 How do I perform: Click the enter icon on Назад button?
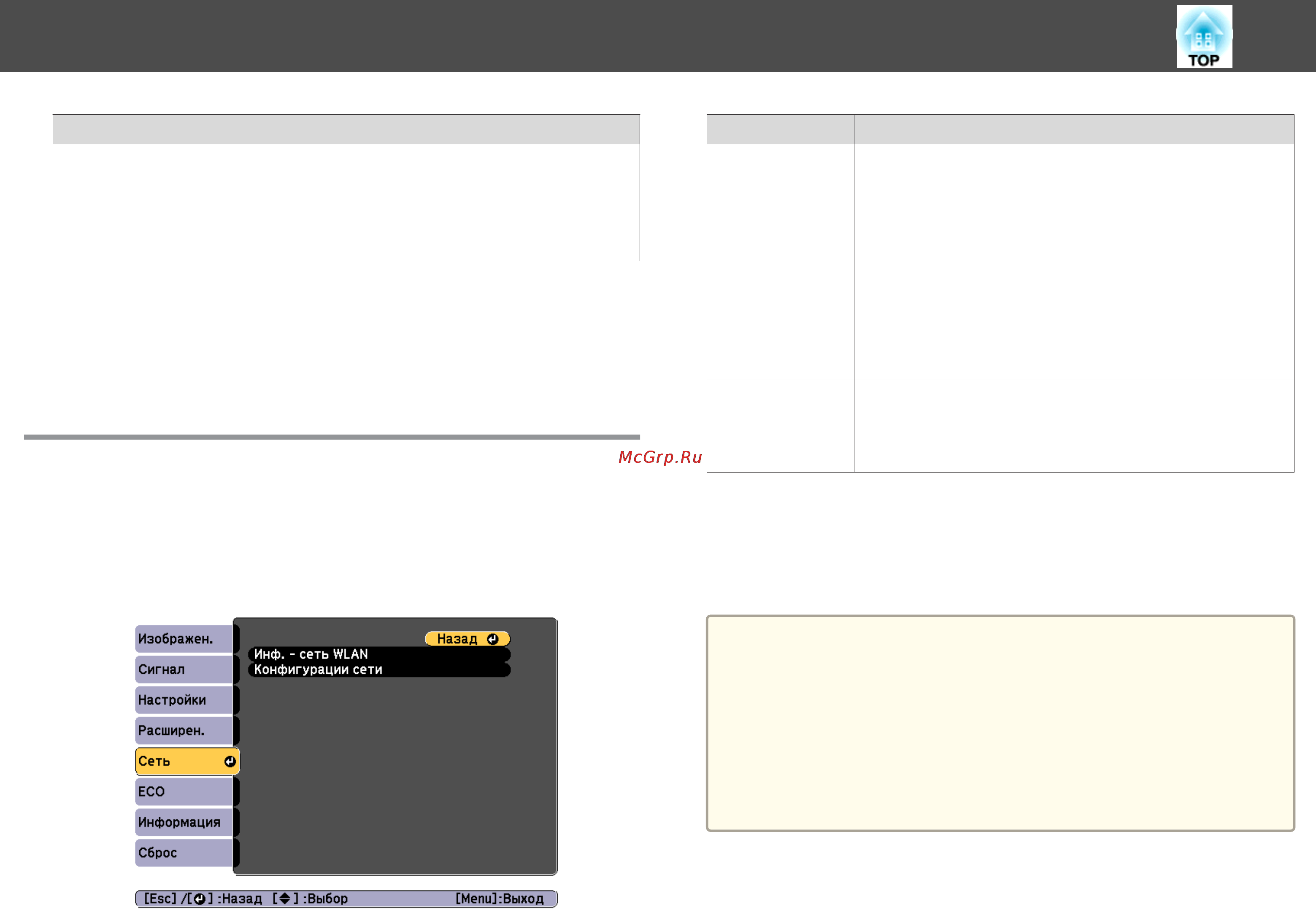[492, 639]
